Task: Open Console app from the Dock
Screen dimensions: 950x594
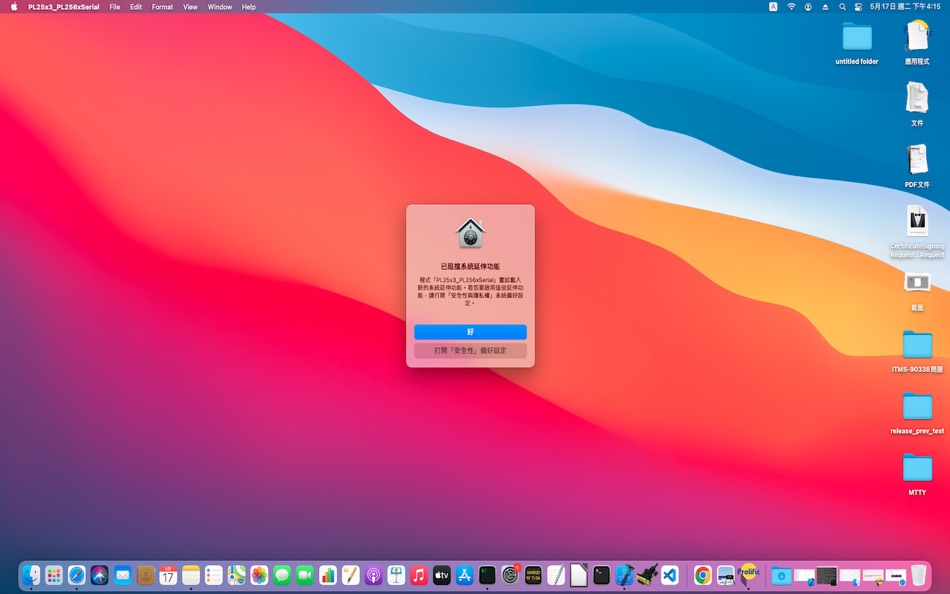Action: coord(533,575)
